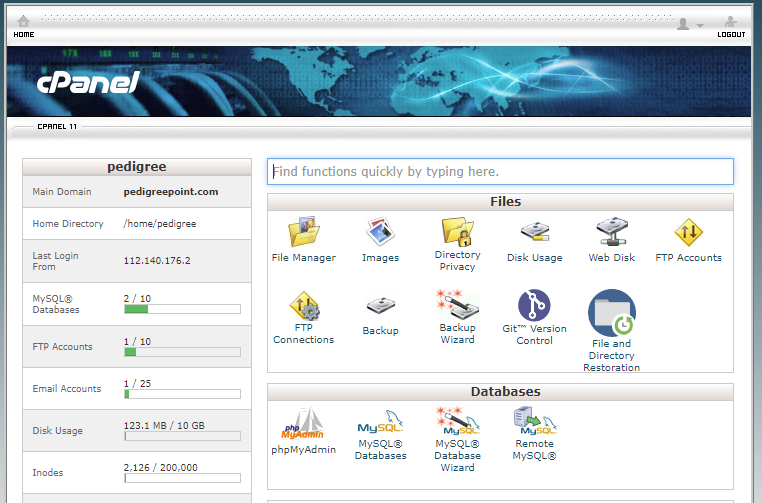Click the Remote MySQL text link
Viewport: 762px width, 503px height.
pos(535,450)
